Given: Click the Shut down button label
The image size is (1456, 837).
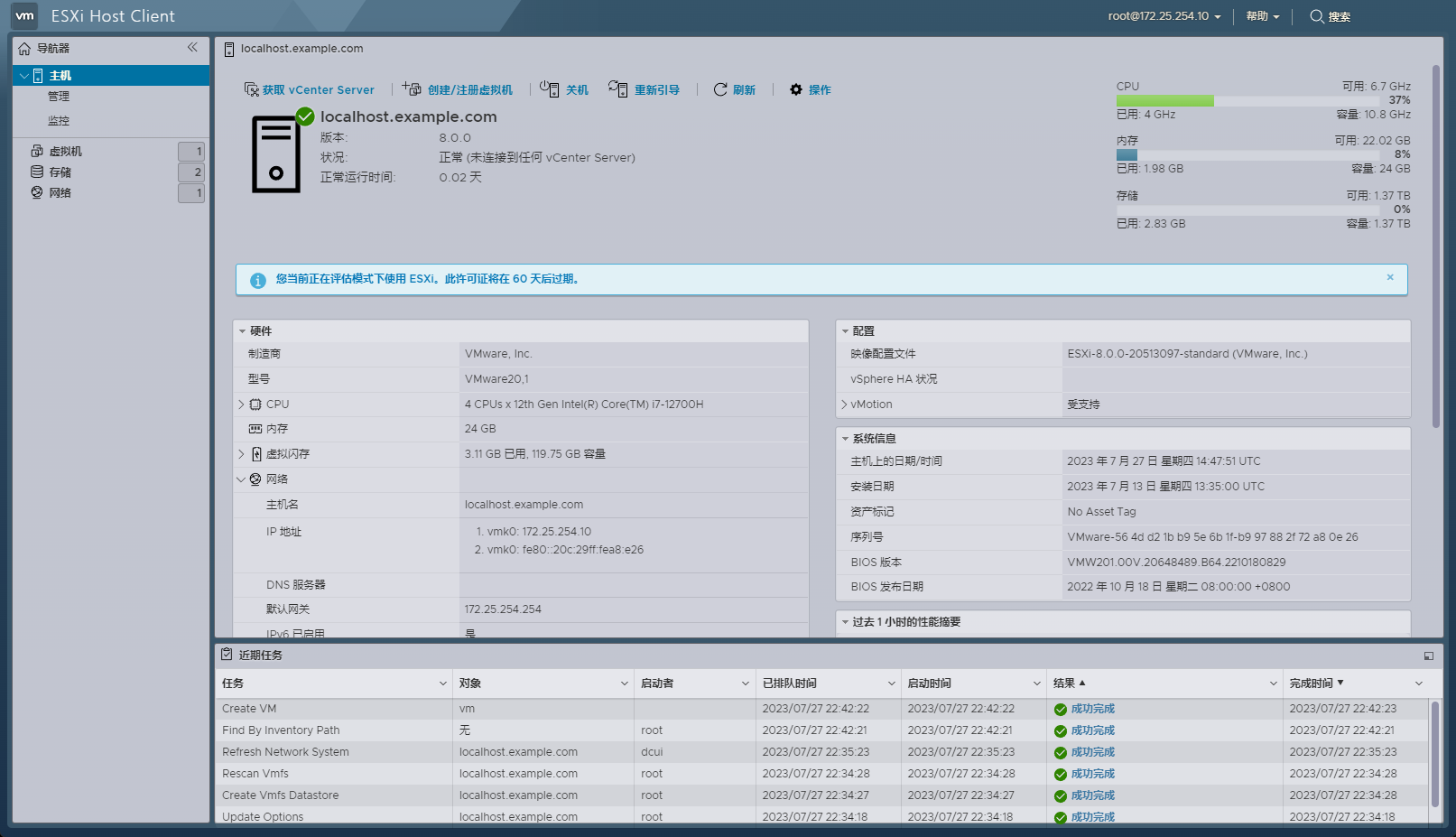Looking at the screenshot, I should pos(577,90).
